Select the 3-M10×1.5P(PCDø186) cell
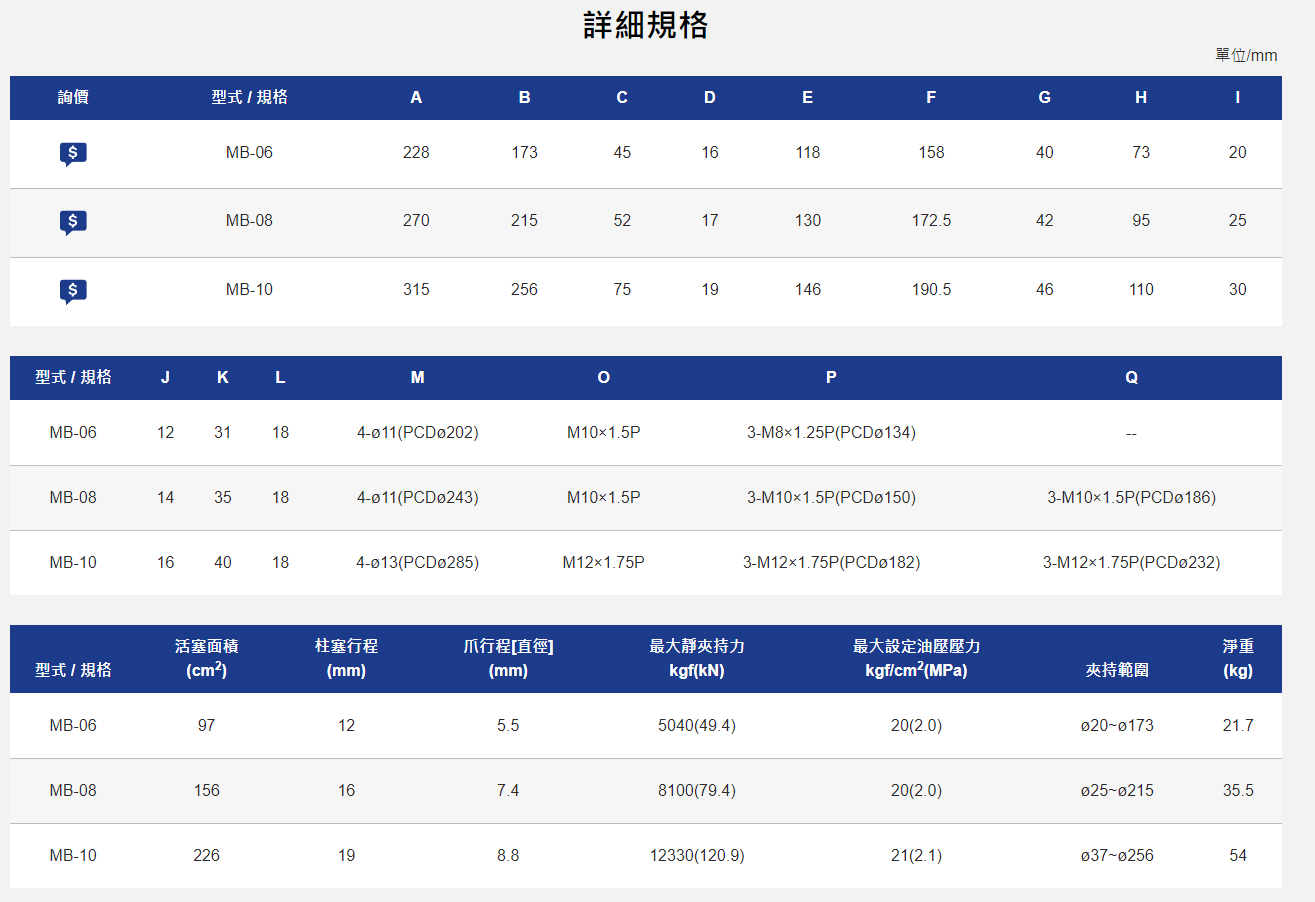The height and width of the screenshot is (902, 1315). click(x=1131, y=498)
